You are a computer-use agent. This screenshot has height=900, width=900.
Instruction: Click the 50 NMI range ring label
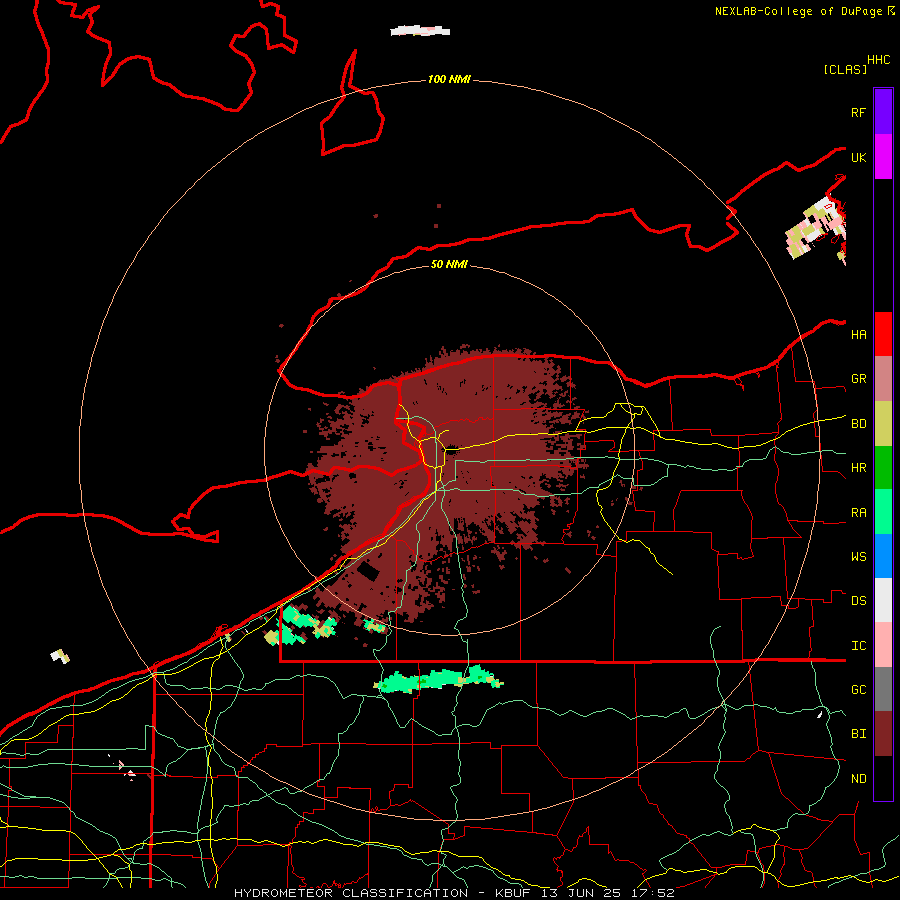click(449, 264)
